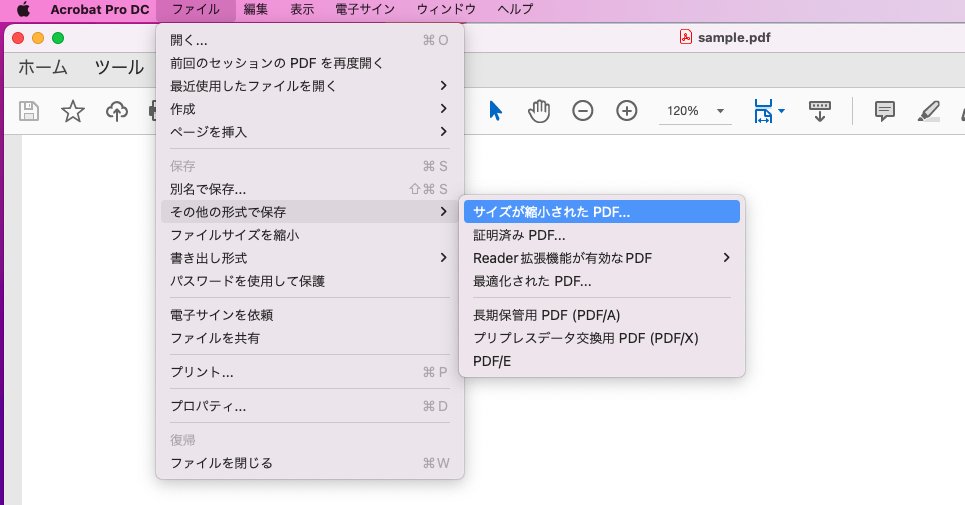Click the star bookmark icon
965x505 pixels.
(73, 111)
